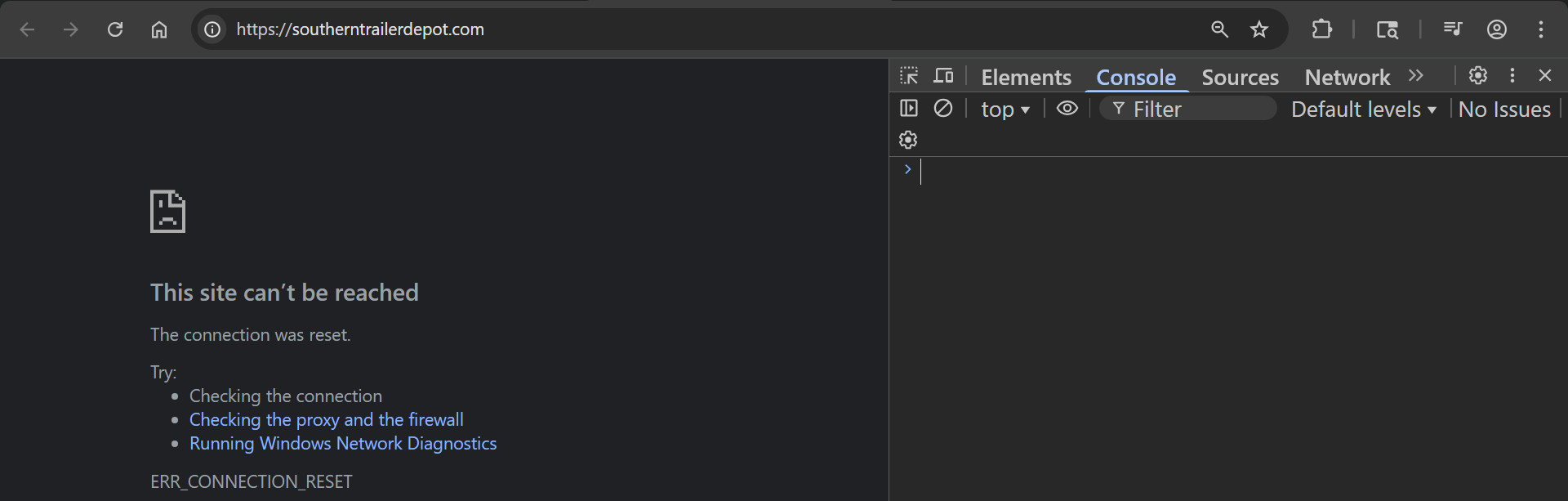
Task: Open console settings gear below the toolbar
Action: 908,140
